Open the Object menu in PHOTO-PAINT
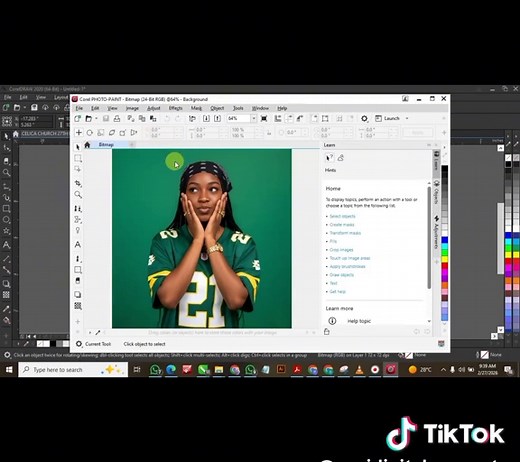The width and height of the screenshot is (520, 462). (217, 108)
